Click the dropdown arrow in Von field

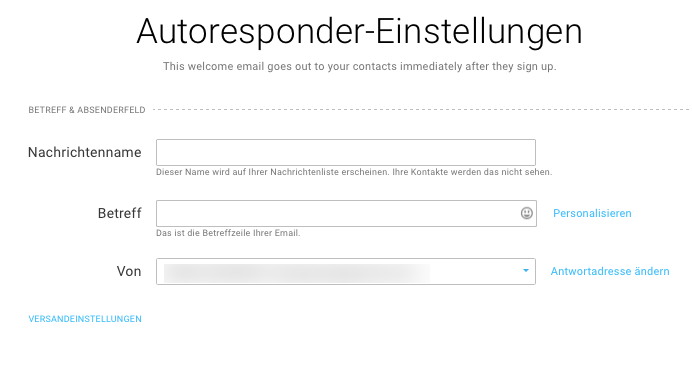(526, 271)
